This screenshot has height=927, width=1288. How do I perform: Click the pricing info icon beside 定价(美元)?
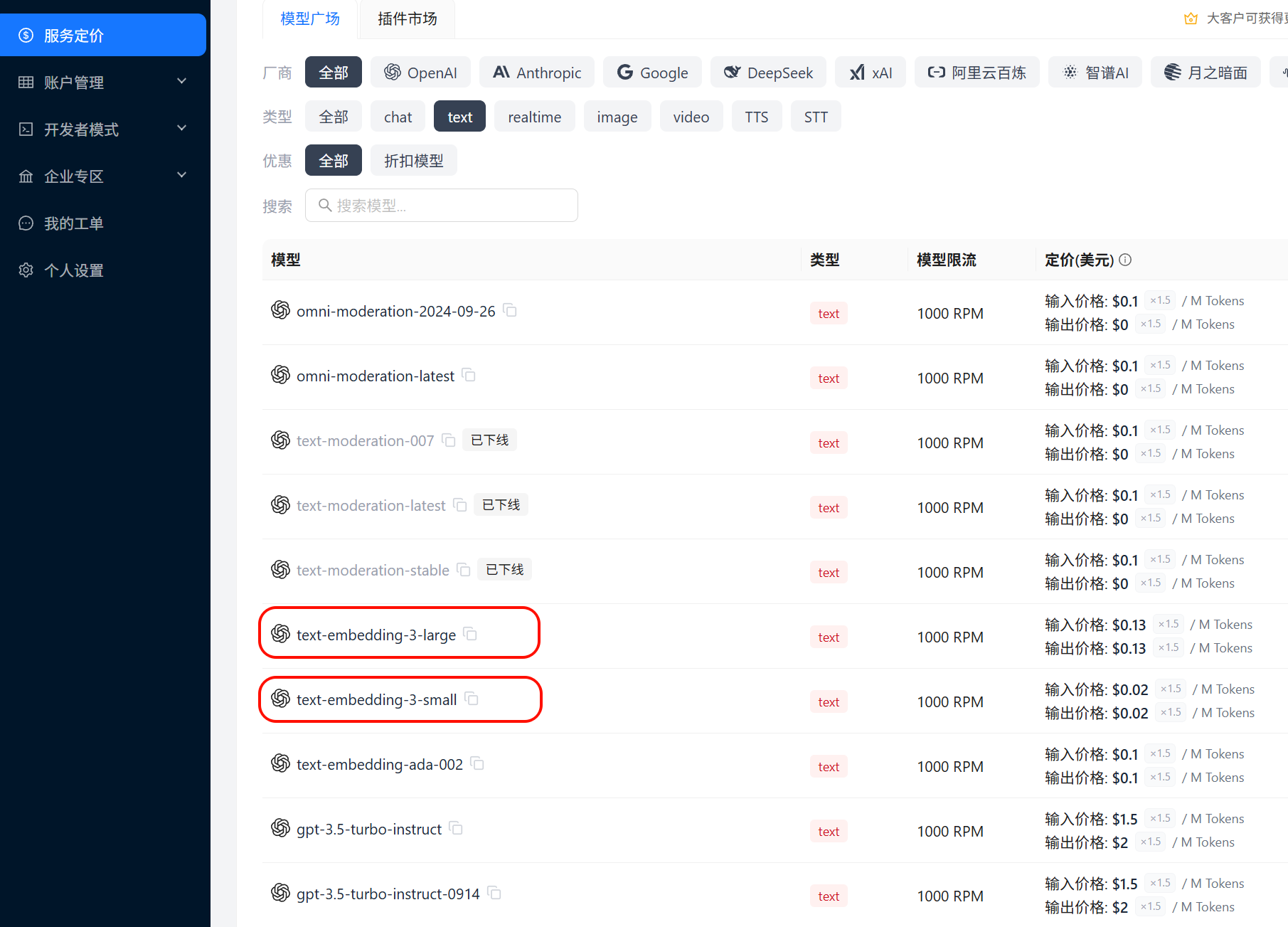(1125, 260)
